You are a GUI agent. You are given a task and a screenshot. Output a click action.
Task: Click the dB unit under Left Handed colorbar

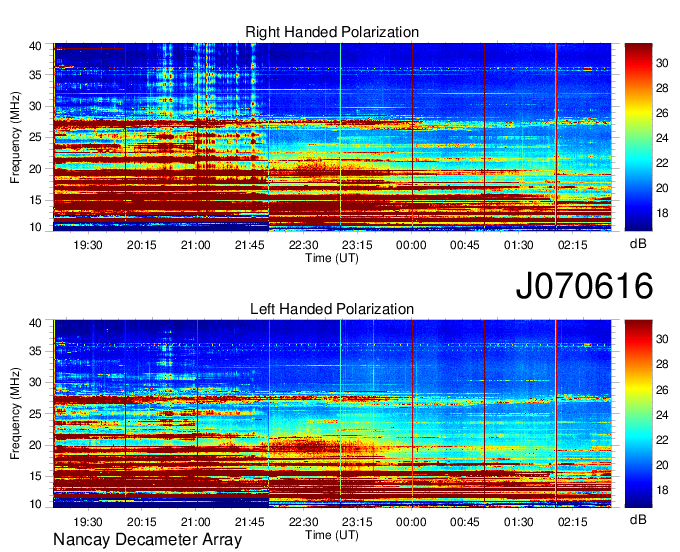click(638, 520)
